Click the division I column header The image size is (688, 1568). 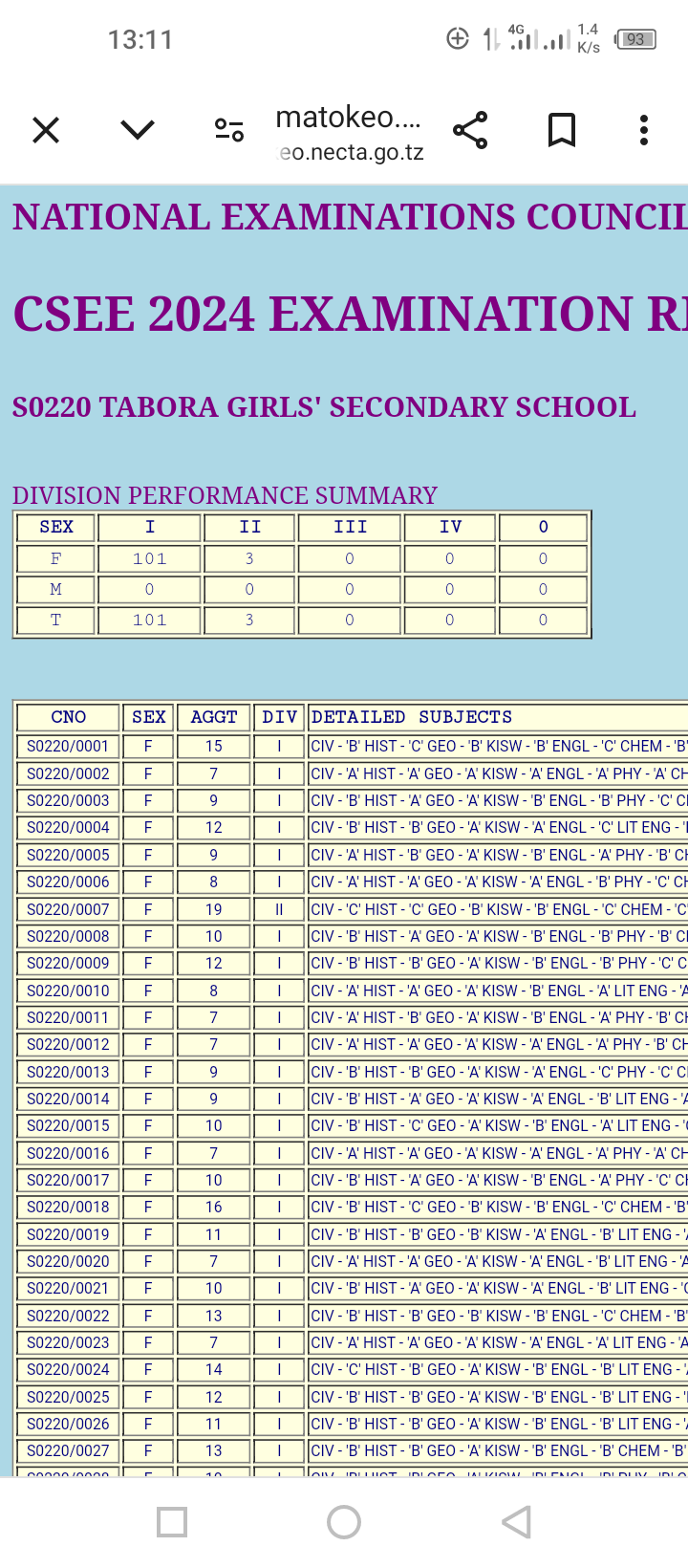click(x=149, y=527)
